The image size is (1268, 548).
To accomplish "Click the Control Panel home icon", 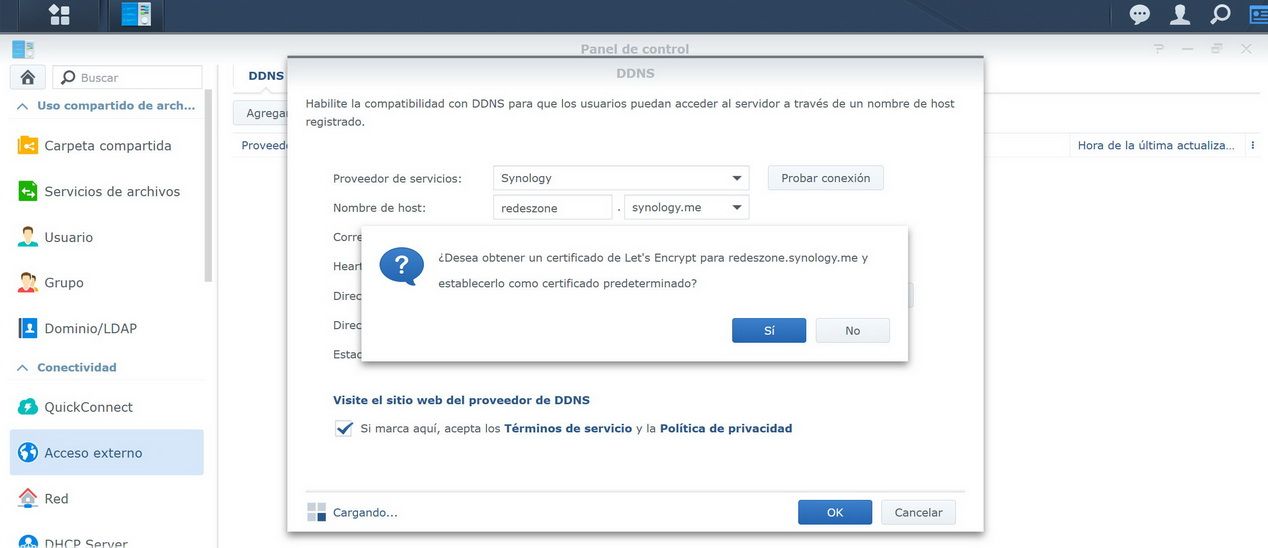I will [x=27, y=77].
